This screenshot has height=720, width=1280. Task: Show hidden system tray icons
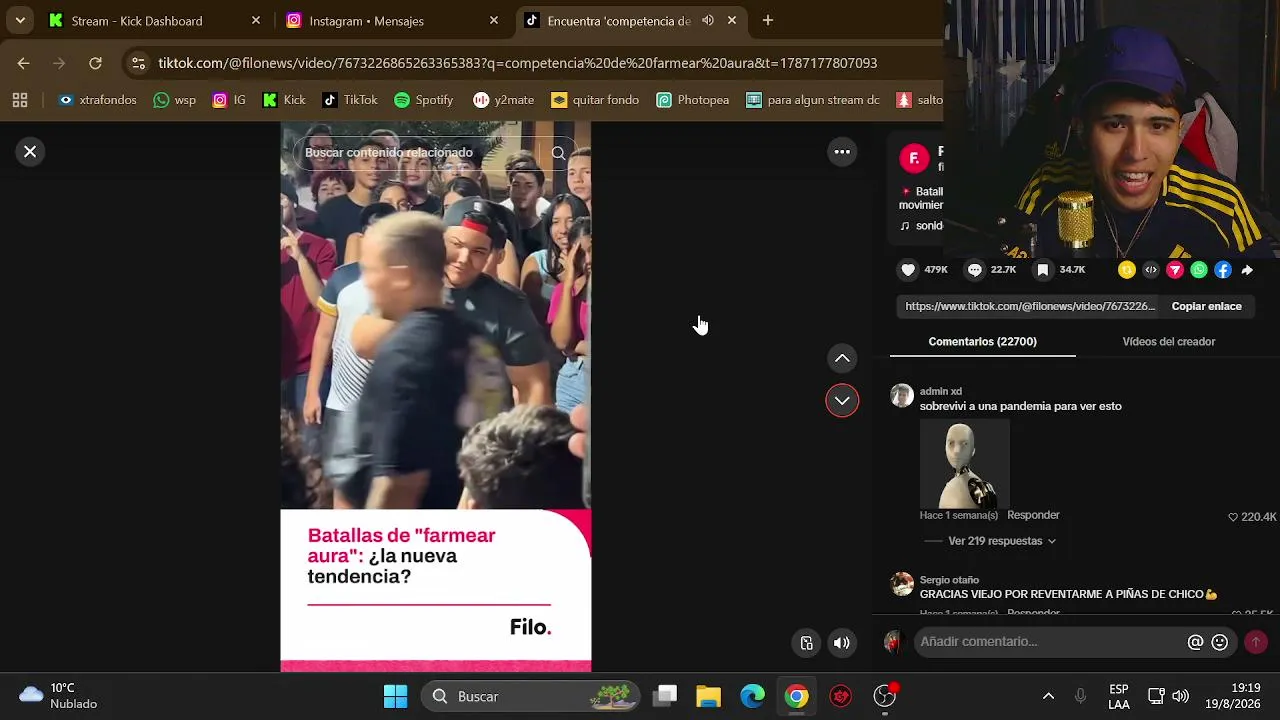(x=1048, y=696)
